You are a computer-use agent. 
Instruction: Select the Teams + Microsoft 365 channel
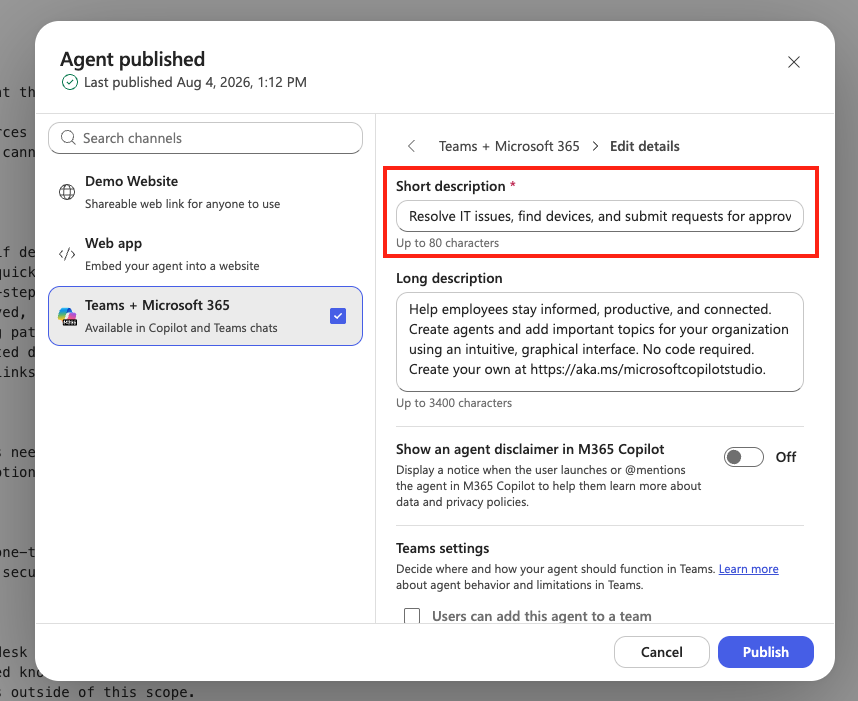click(x=205, y=316)
